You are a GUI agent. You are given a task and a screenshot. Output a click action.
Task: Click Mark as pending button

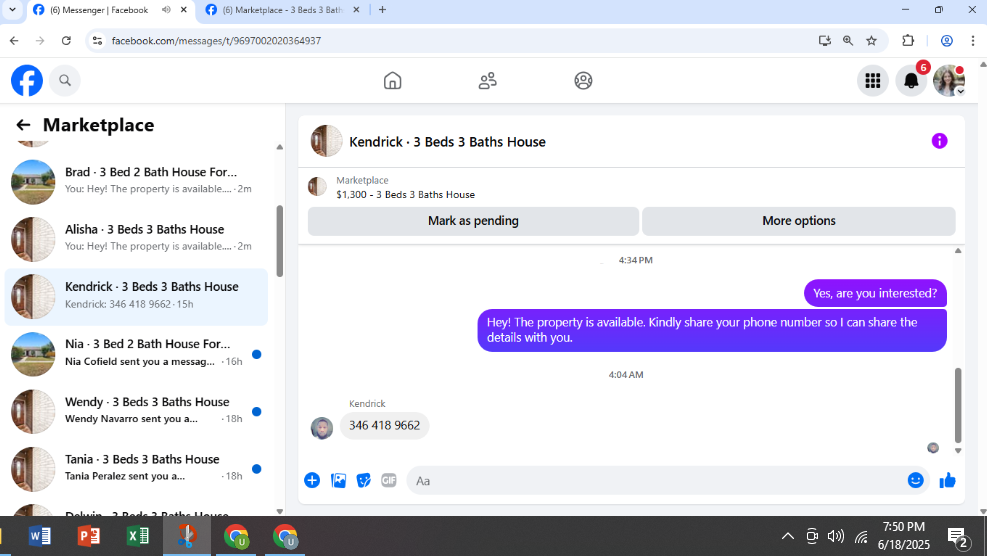pyautogui.click(x=473, y=221)
